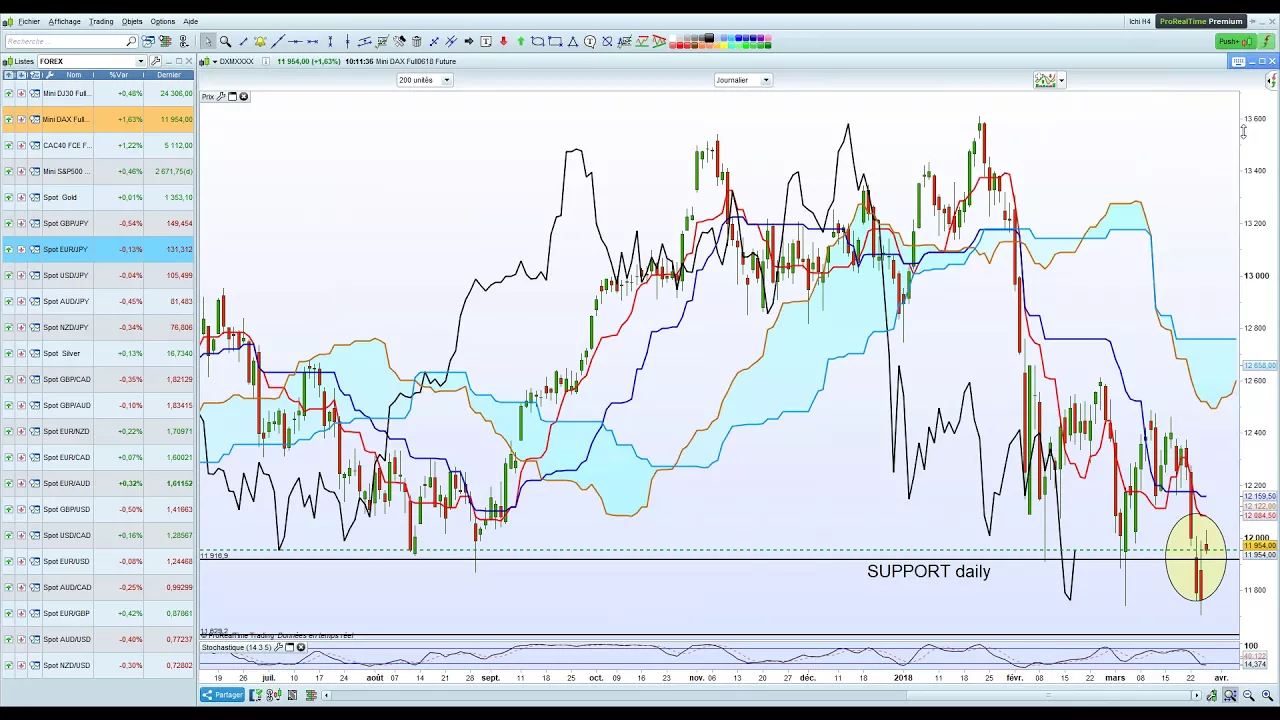Click chart icon in Spot Silver row
The width and height of the screenshot is (1280, 720).
34,353
